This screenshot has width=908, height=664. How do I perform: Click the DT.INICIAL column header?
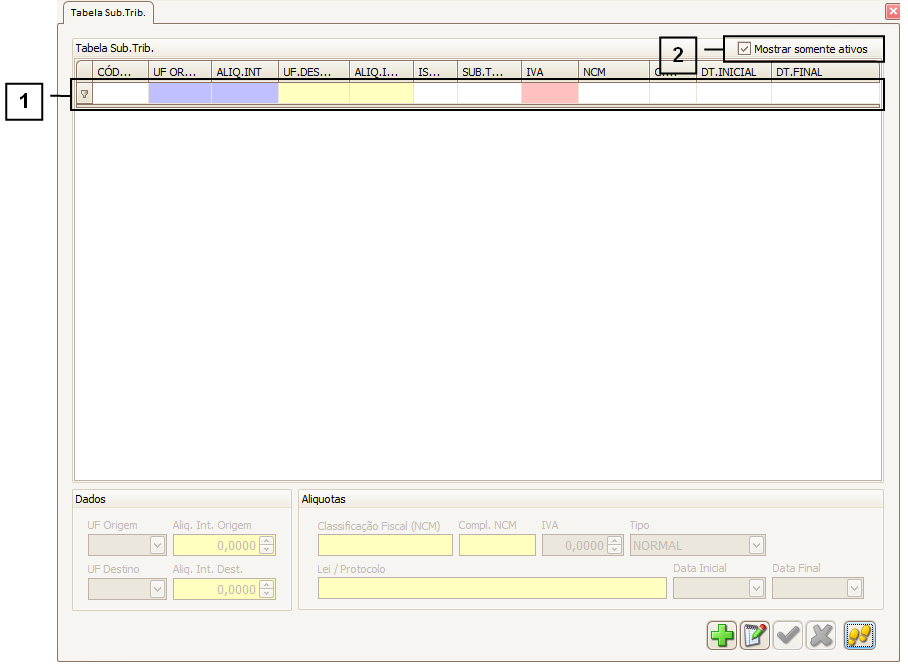732,72
